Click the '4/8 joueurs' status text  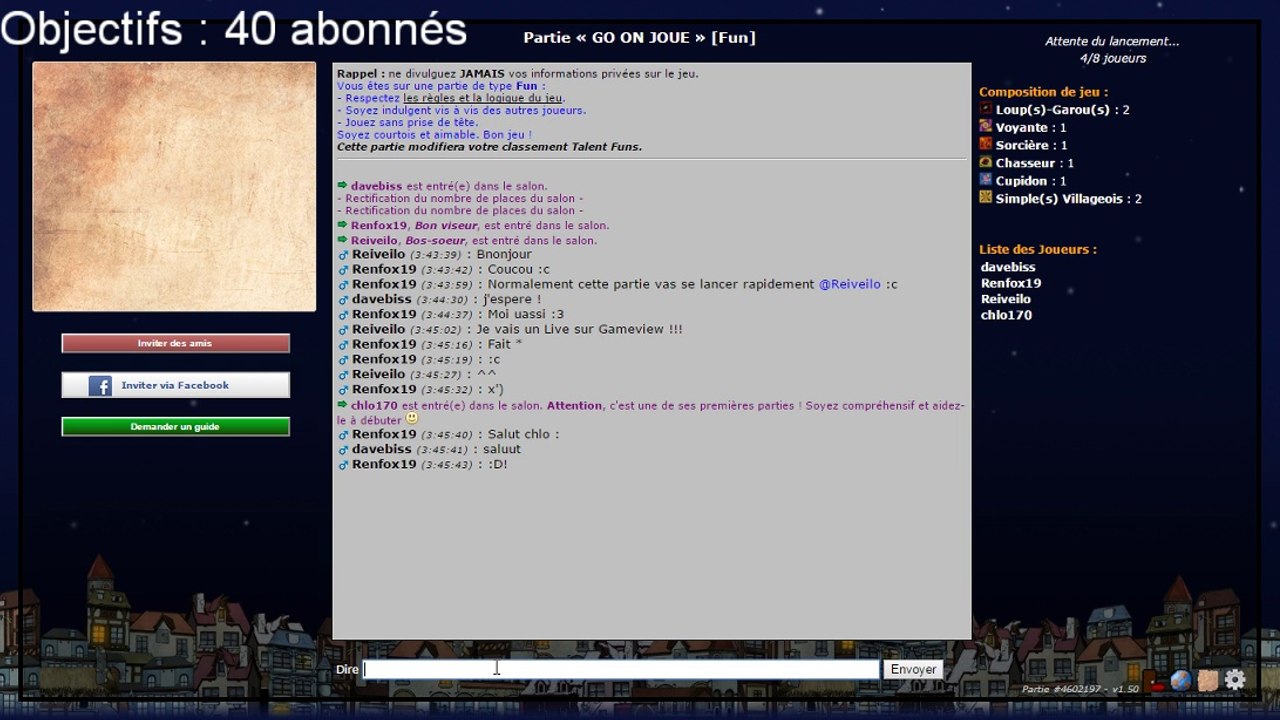(1112, 58)
